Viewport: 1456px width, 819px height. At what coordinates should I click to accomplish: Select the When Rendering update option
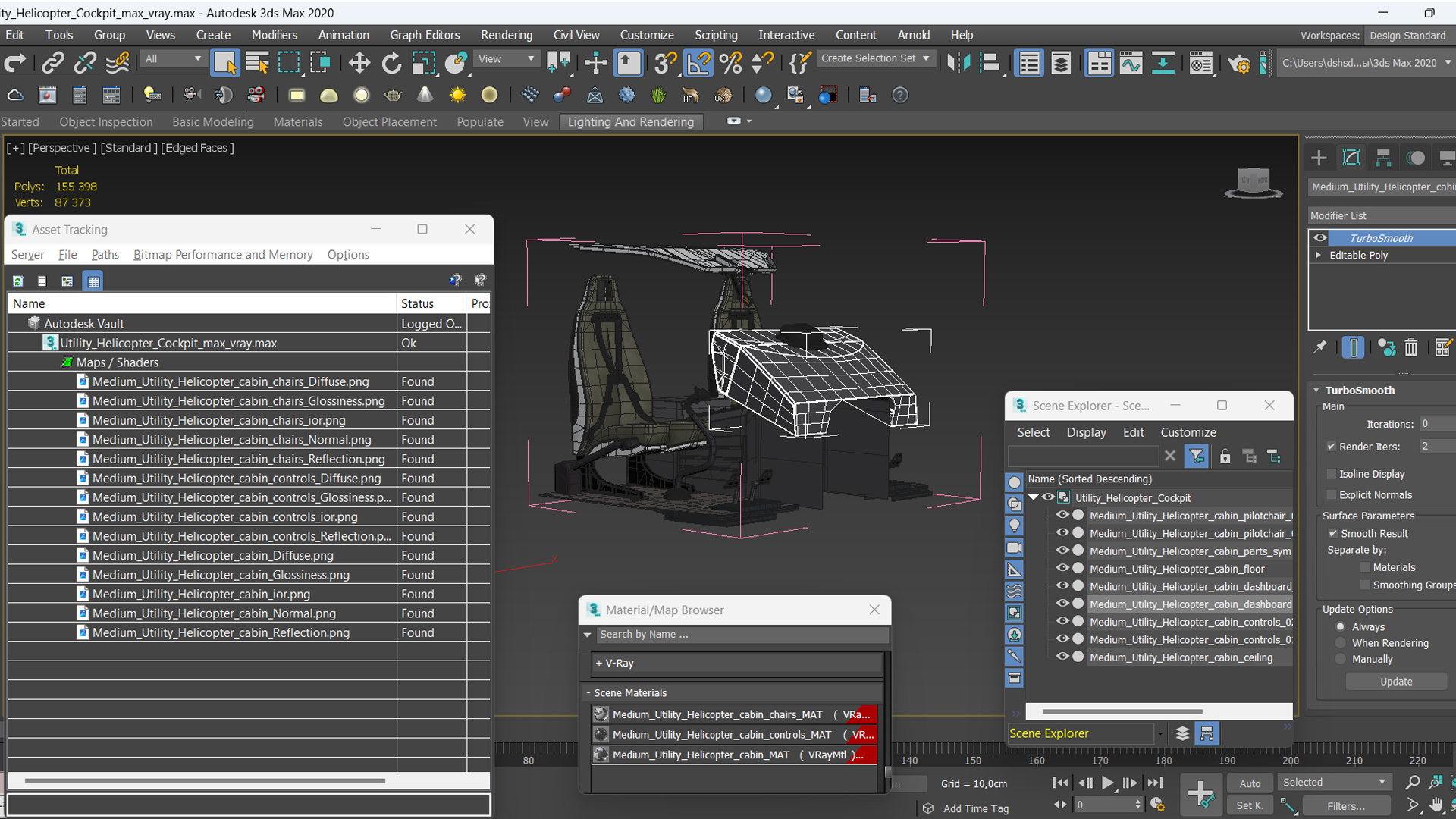pos(1341,643)
